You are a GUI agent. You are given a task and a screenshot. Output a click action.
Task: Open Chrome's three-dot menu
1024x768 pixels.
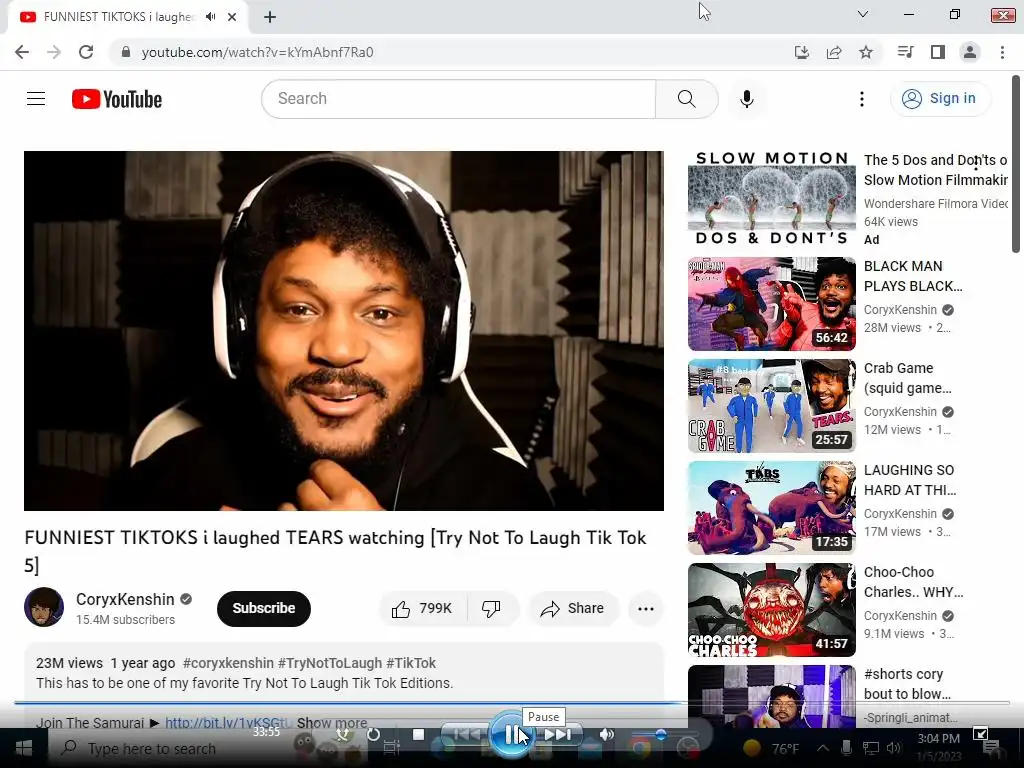(x=1002, y=52)
